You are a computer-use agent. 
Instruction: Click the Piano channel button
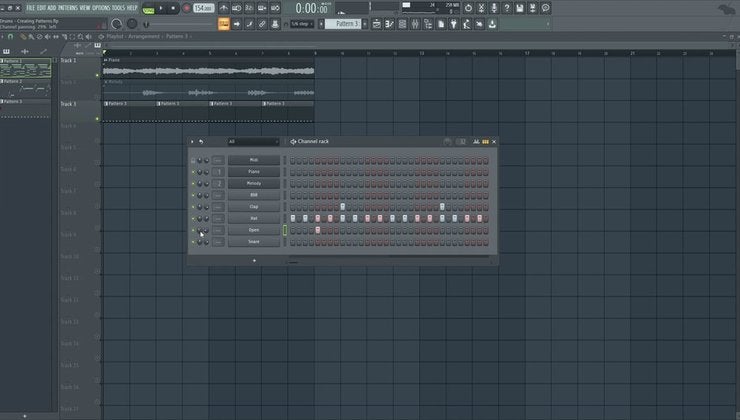click(x=254, y=172)
